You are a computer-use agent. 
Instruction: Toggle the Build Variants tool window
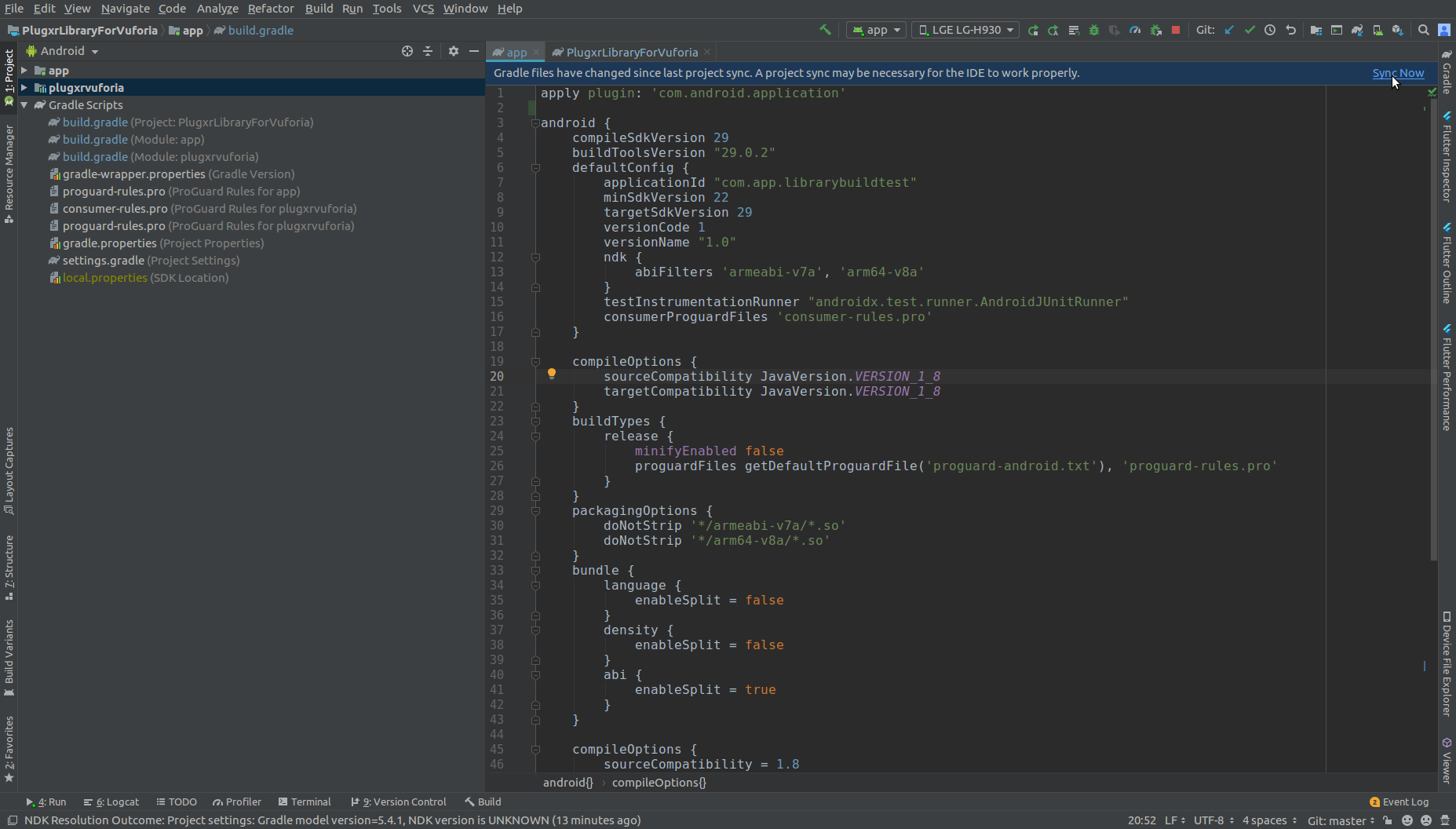9,657
